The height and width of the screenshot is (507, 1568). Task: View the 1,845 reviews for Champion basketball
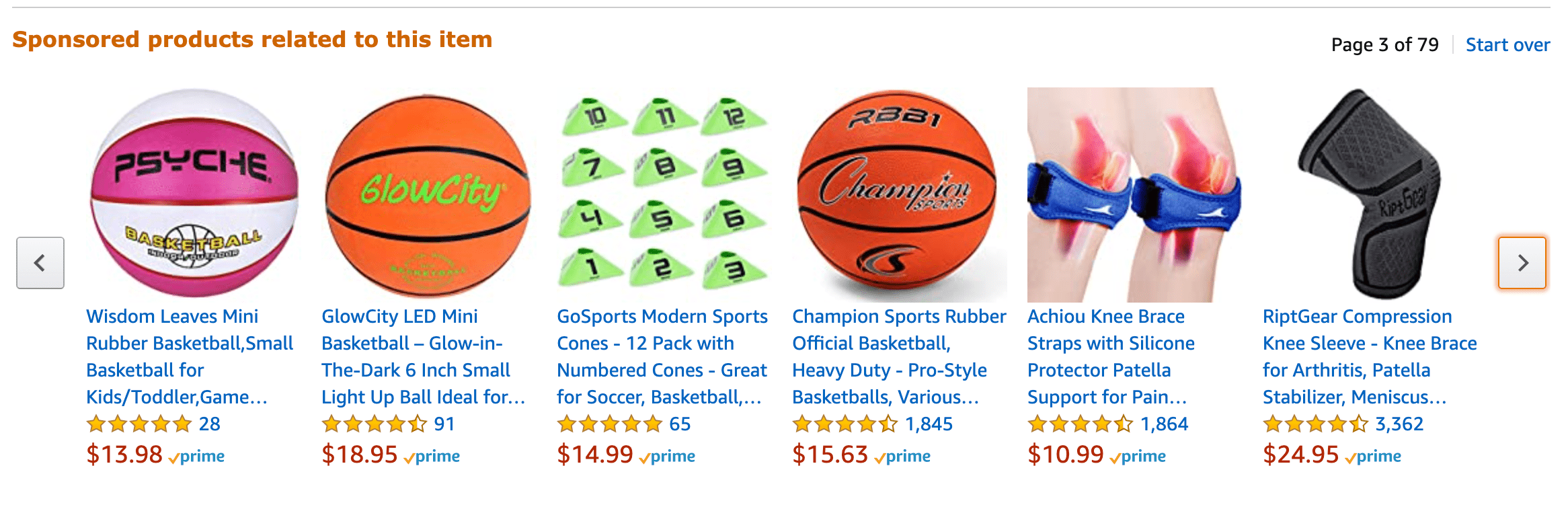929,424
